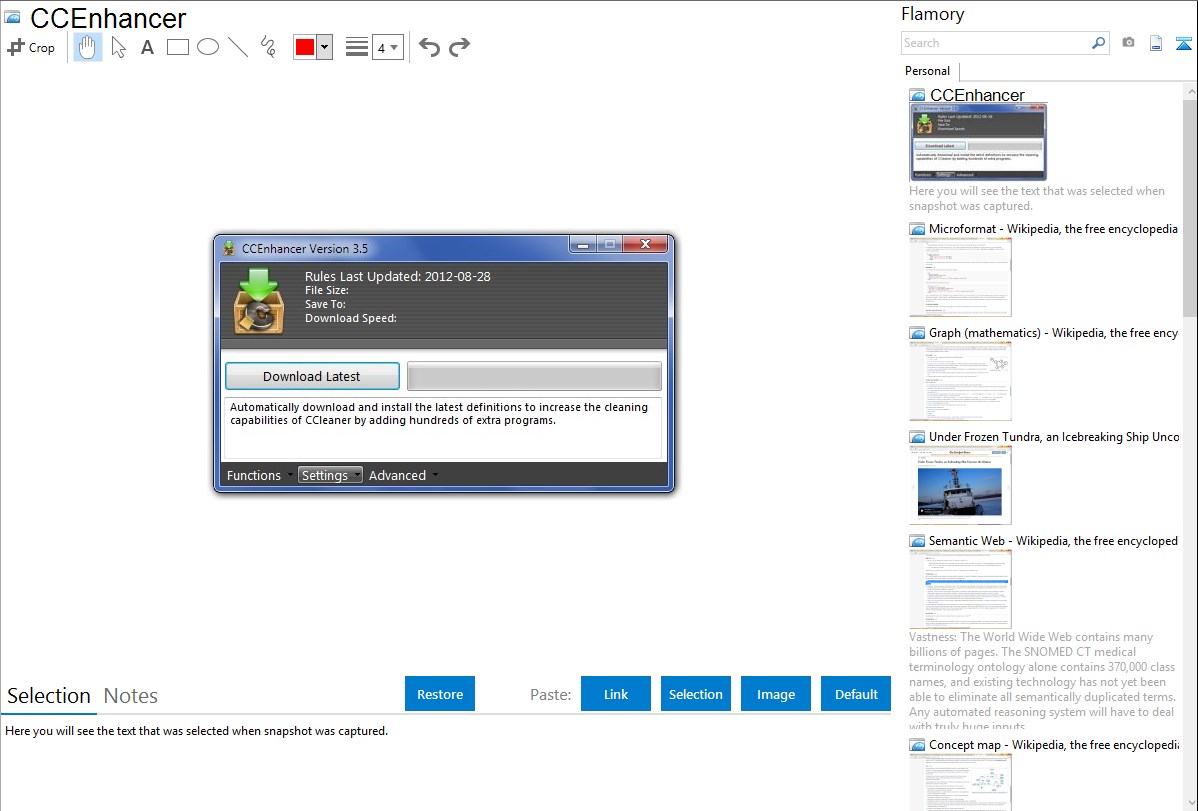
Task: Click the icon beside Microformat snapshot title
Action: click(x=917, y=229)
